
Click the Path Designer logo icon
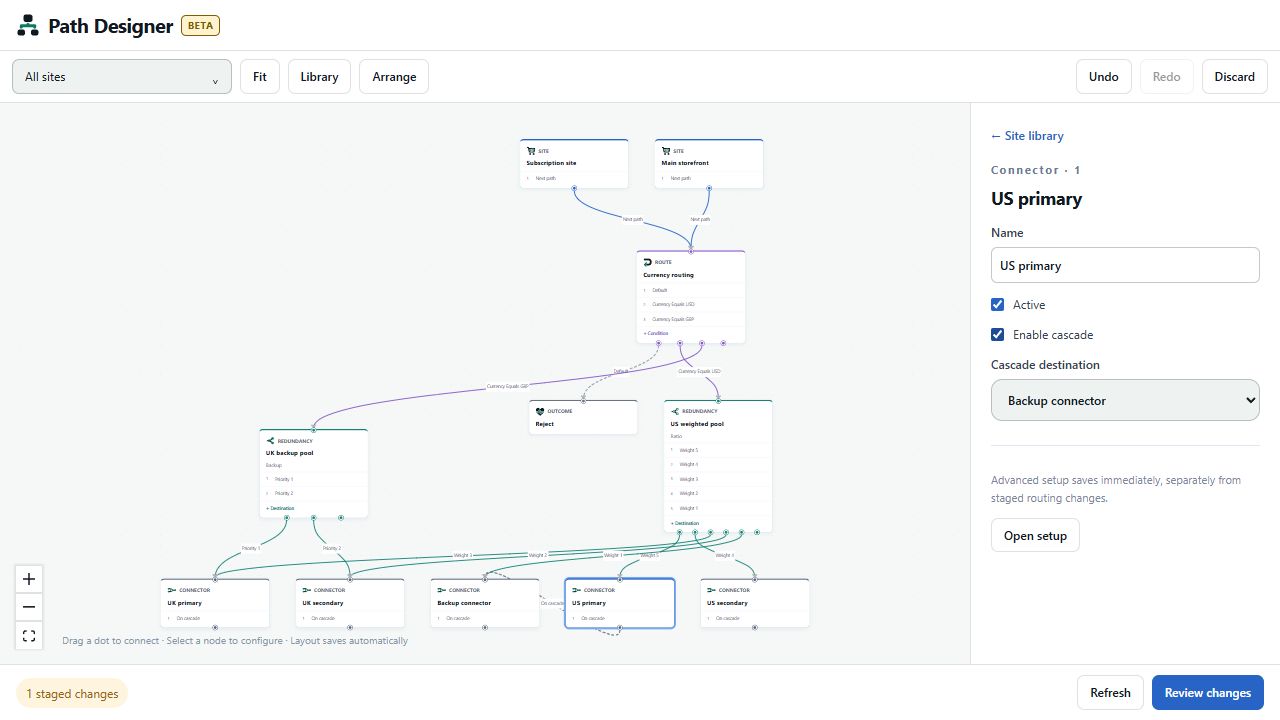28,26
